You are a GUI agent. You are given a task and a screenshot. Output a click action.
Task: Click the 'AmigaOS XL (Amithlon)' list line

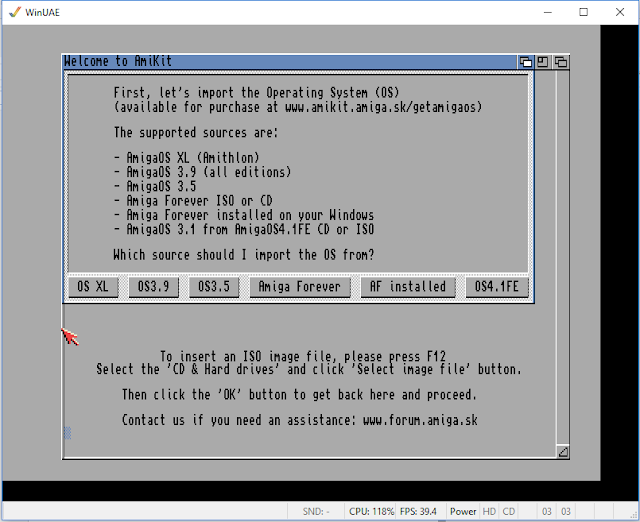[x=187, y=158]
